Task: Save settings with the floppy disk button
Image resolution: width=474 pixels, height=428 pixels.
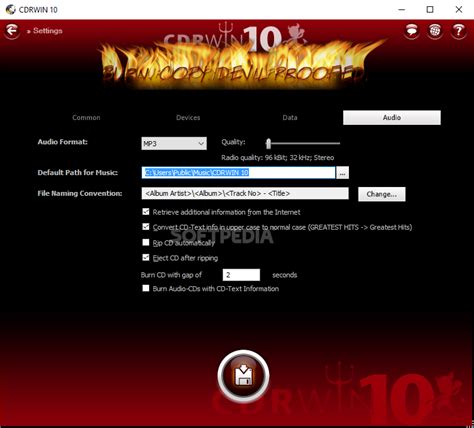Action: click(243, 376)
